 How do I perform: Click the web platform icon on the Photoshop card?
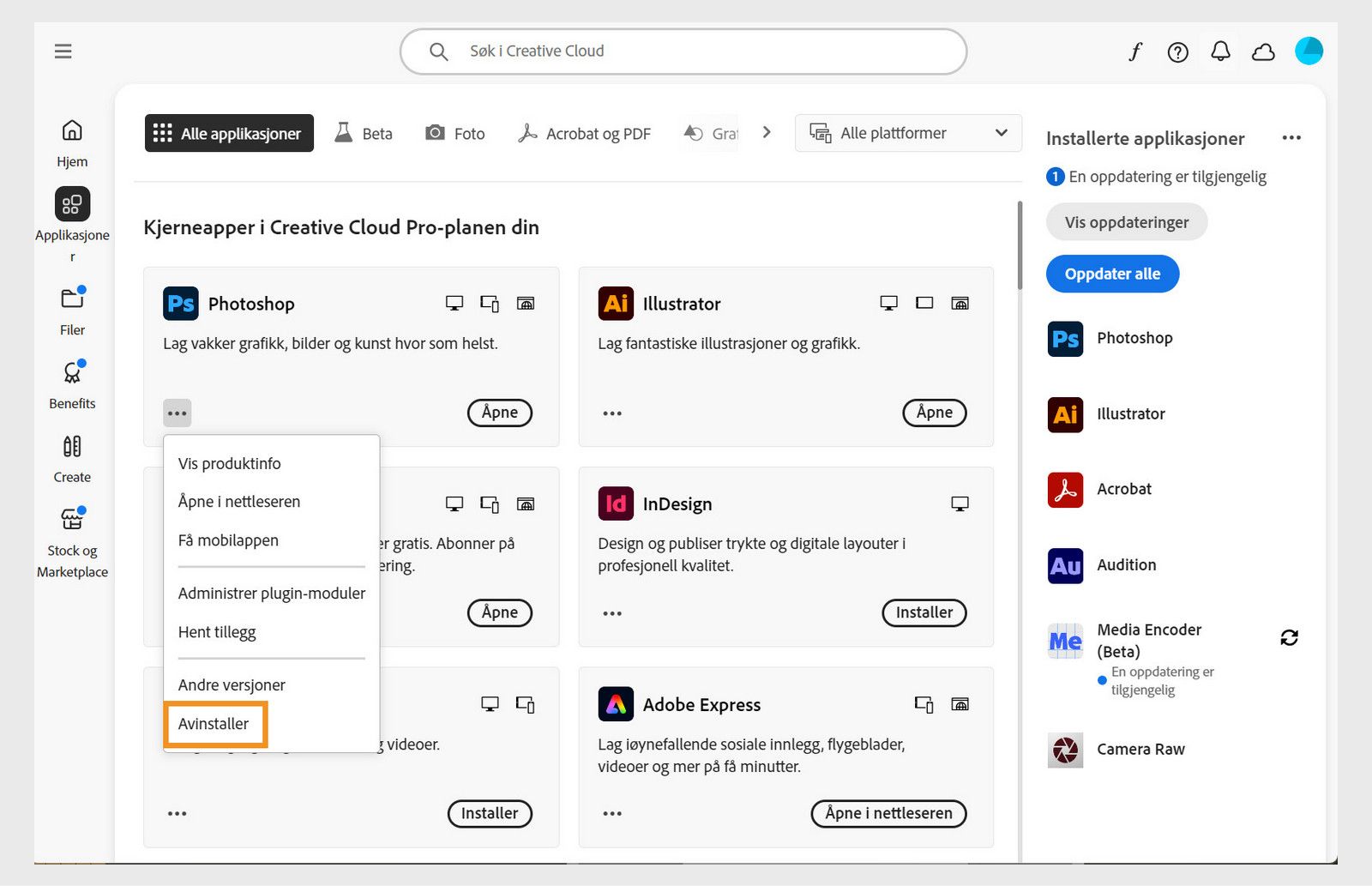pyautogui.click(x=527, y=303)
